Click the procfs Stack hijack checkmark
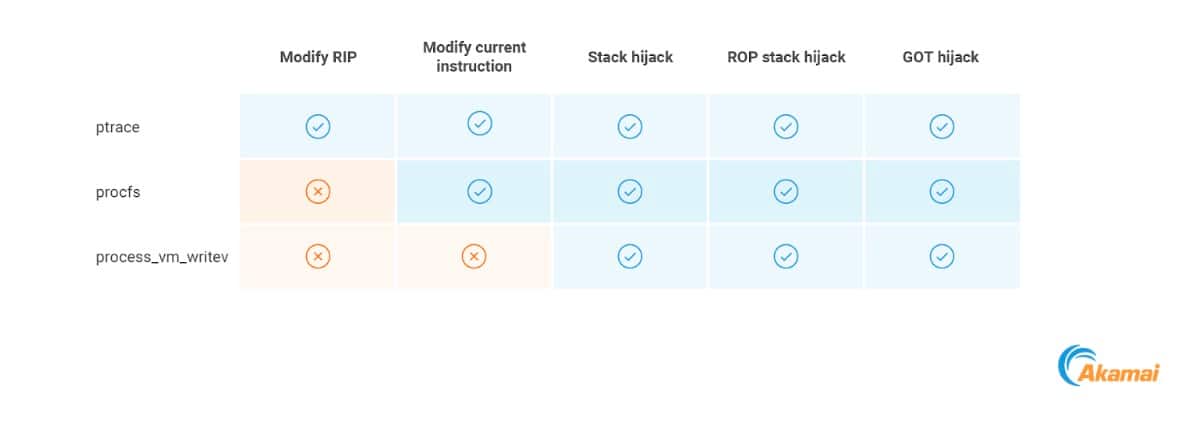 [630, 191]
